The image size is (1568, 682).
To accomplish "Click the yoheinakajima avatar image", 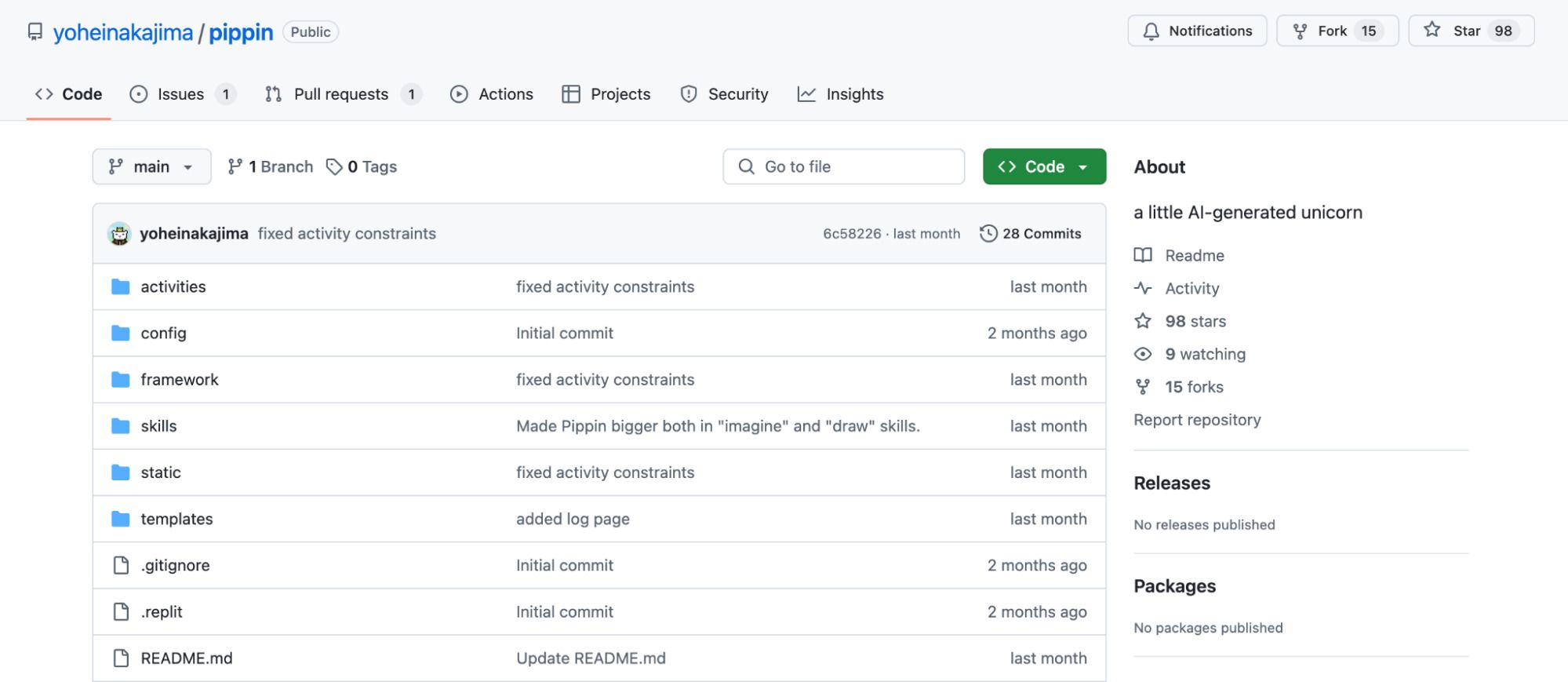I will (x=119, y=233).
